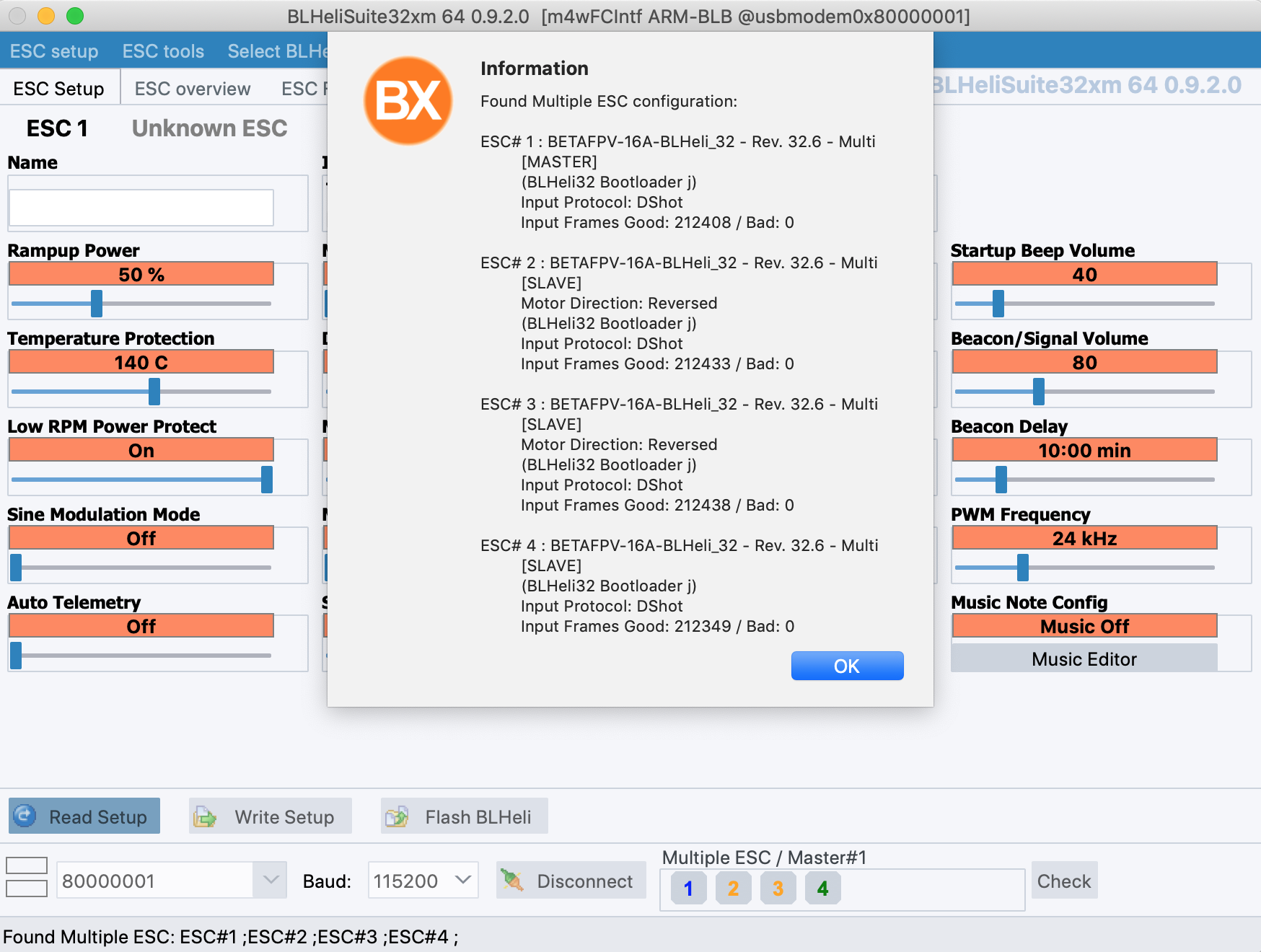Click the Read Setup refresh icon
Viewport: 1261px width, 952px height.
pos(25,816)
